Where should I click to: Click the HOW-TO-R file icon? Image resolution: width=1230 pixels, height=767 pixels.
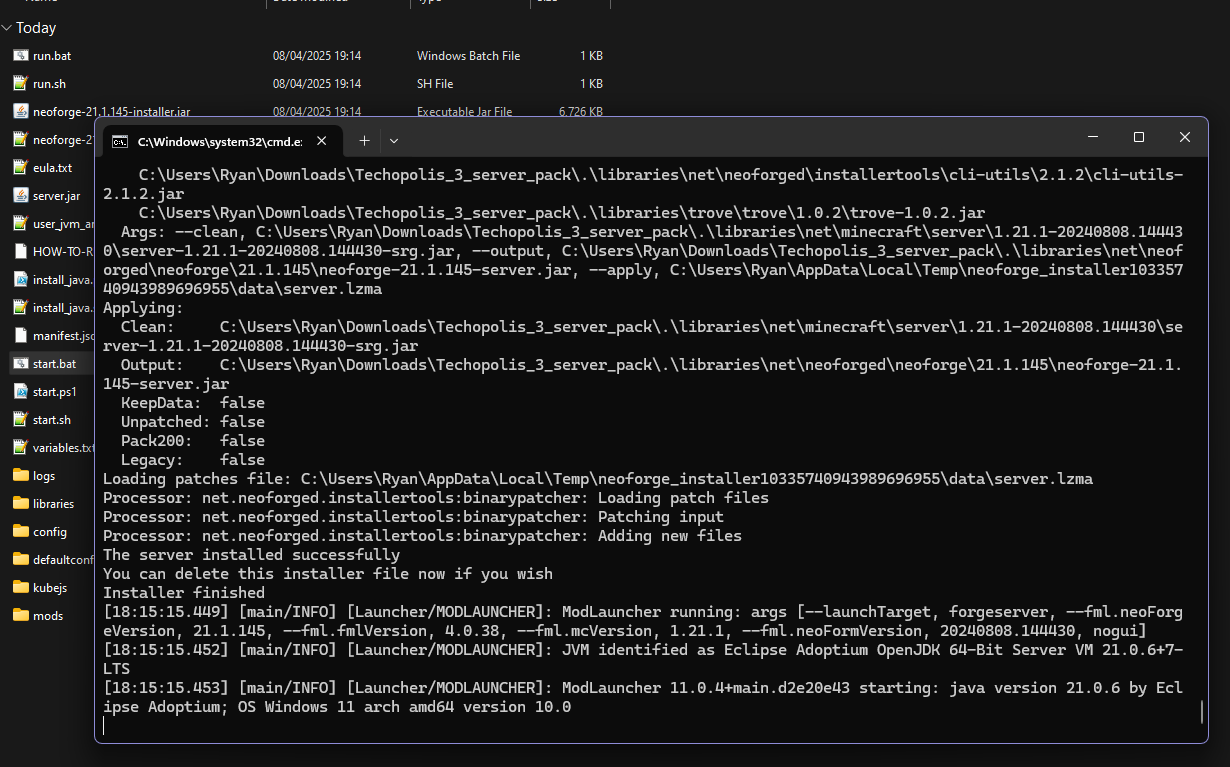pyautogui.click(x=20, y=252)
